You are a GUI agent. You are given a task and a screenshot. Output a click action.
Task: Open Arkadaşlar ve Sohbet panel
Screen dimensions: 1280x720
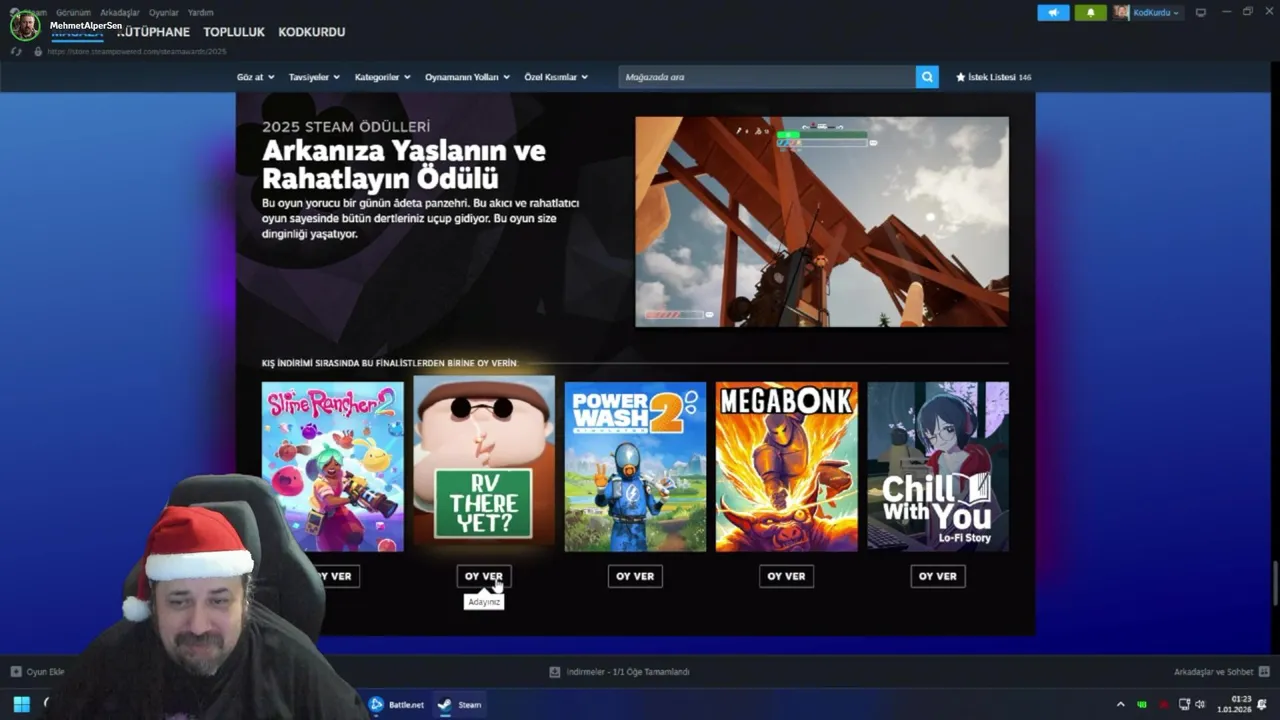[x=1222, y=672]
